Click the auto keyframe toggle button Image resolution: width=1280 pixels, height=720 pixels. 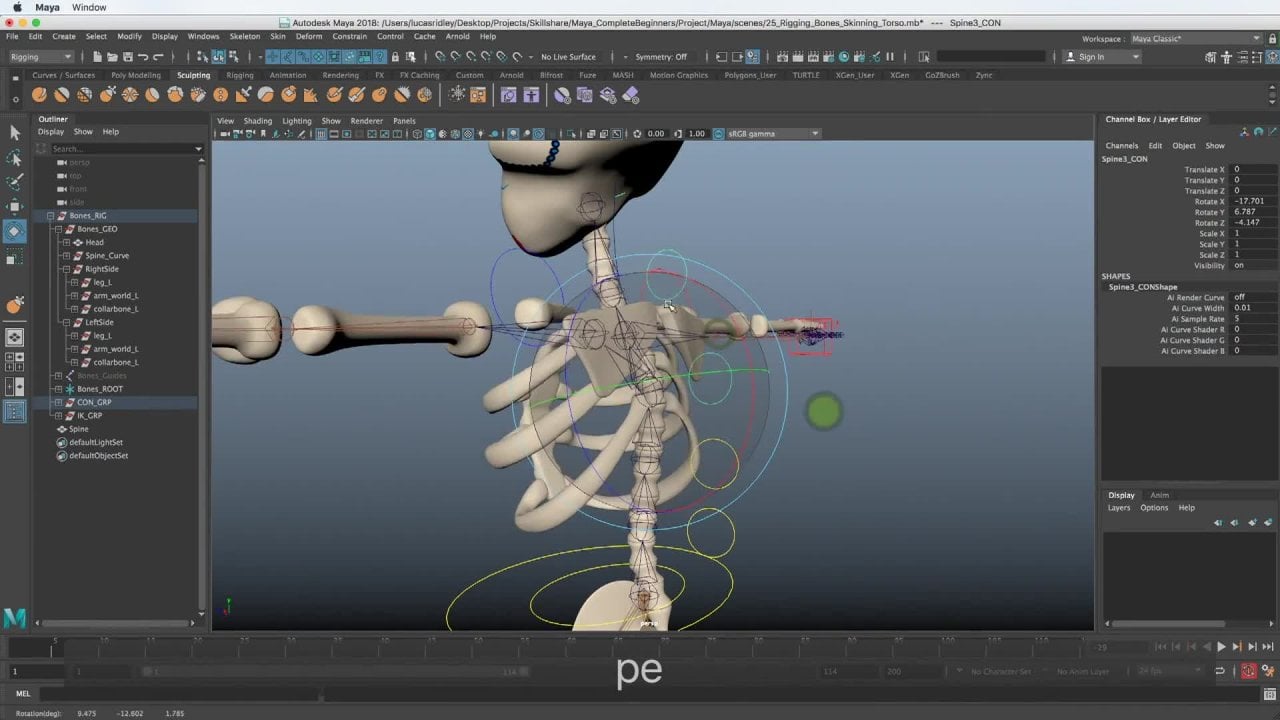(x=1248, y=671)
